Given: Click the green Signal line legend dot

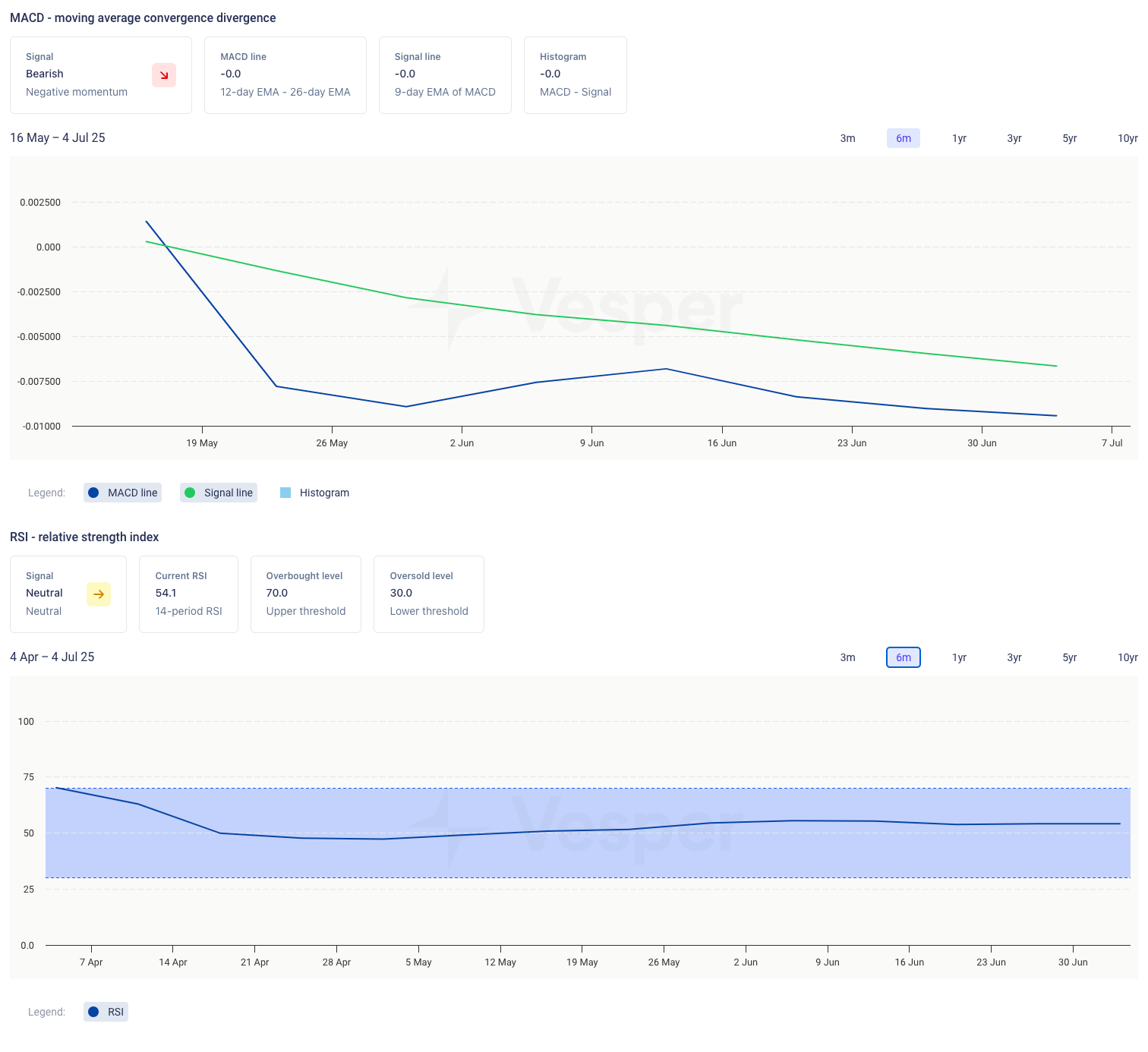Looking at the screenshot, I should coord(190,493).
